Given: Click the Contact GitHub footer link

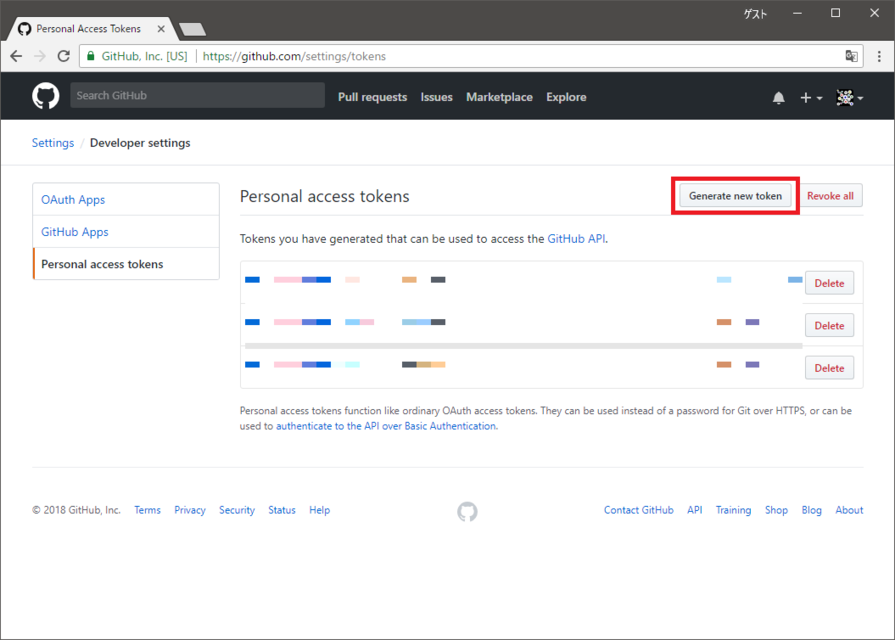Looking at the screenshot, I should pyautogui.click(x=638, y=510).
